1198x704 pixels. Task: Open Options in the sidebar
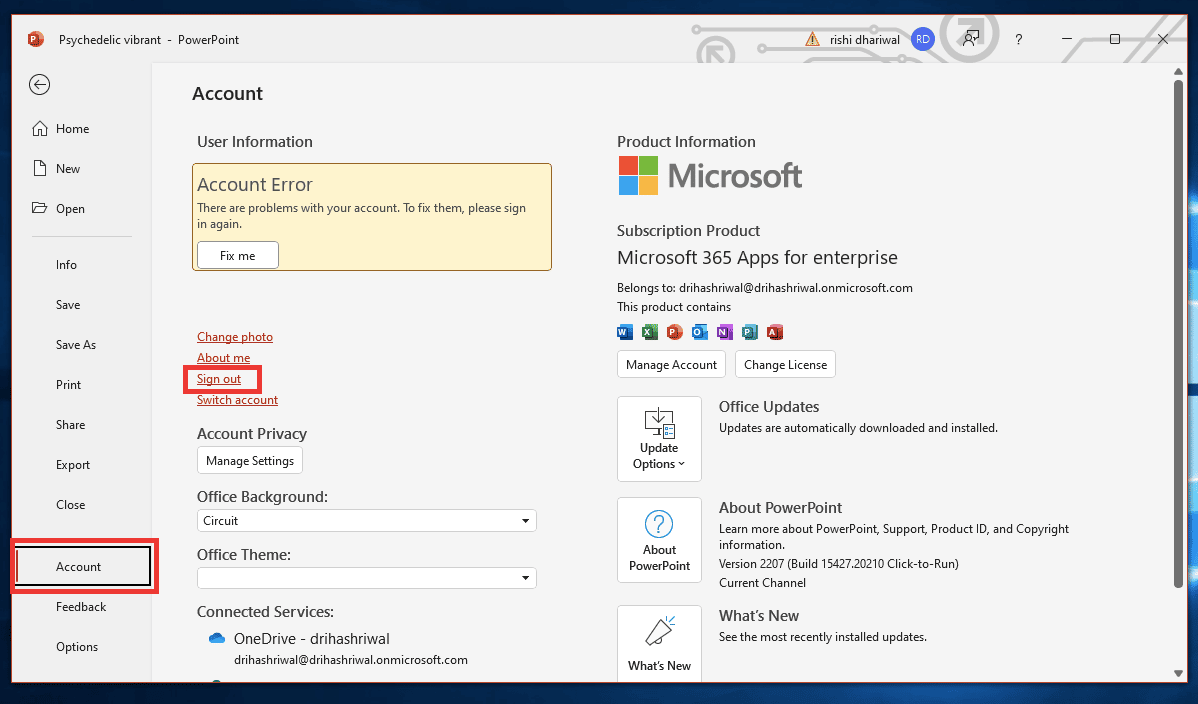76,647
